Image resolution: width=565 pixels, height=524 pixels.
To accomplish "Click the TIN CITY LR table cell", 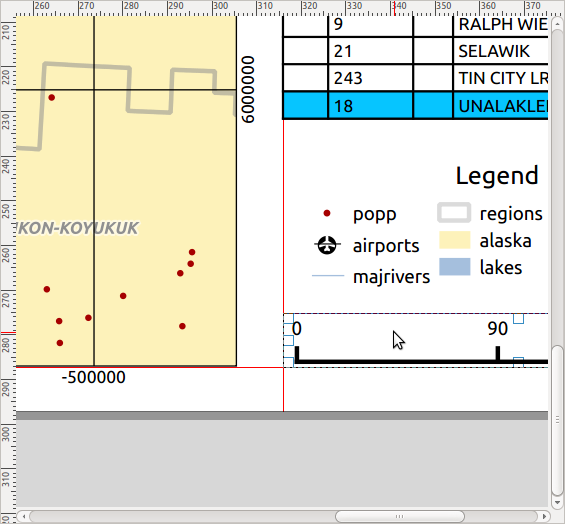I will point(501,78).
